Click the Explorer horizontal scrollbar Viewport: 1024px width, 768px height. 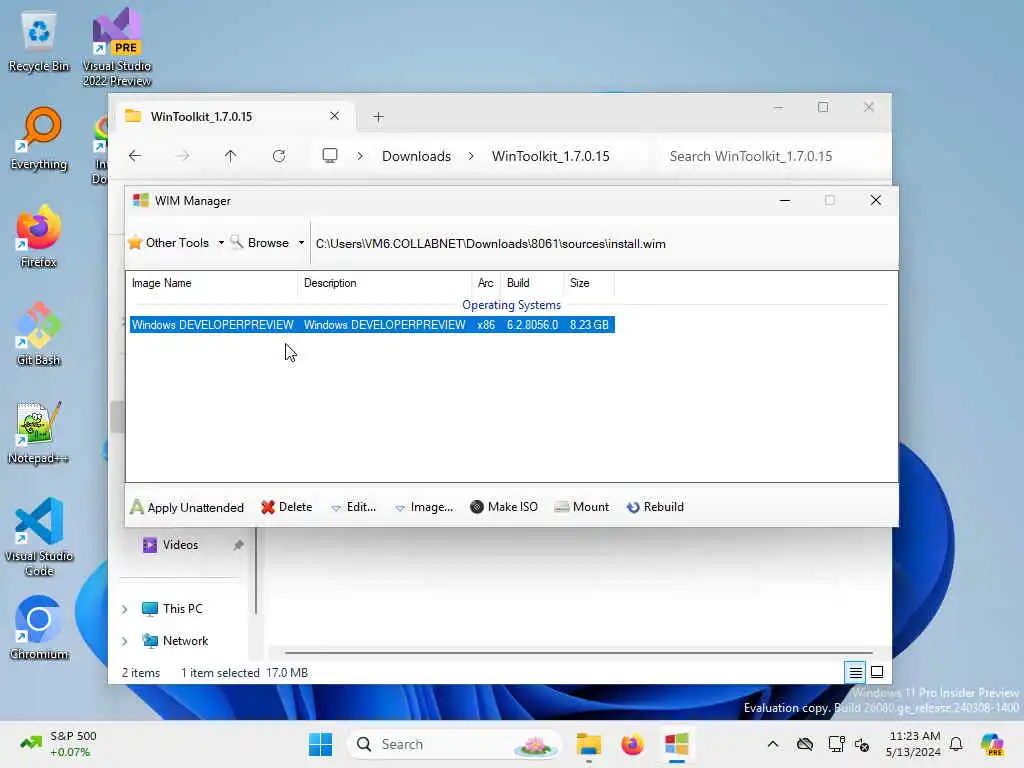coord(579,652)
